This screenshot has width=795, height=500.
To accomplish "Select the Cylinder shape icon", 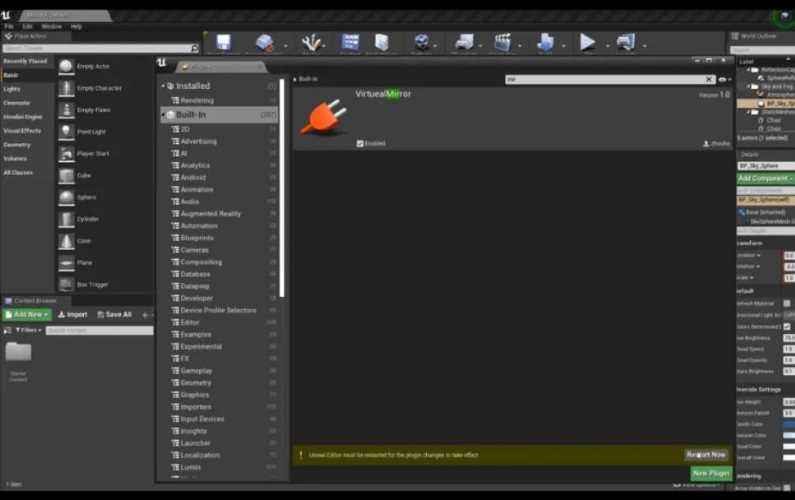I will [66, 219].
